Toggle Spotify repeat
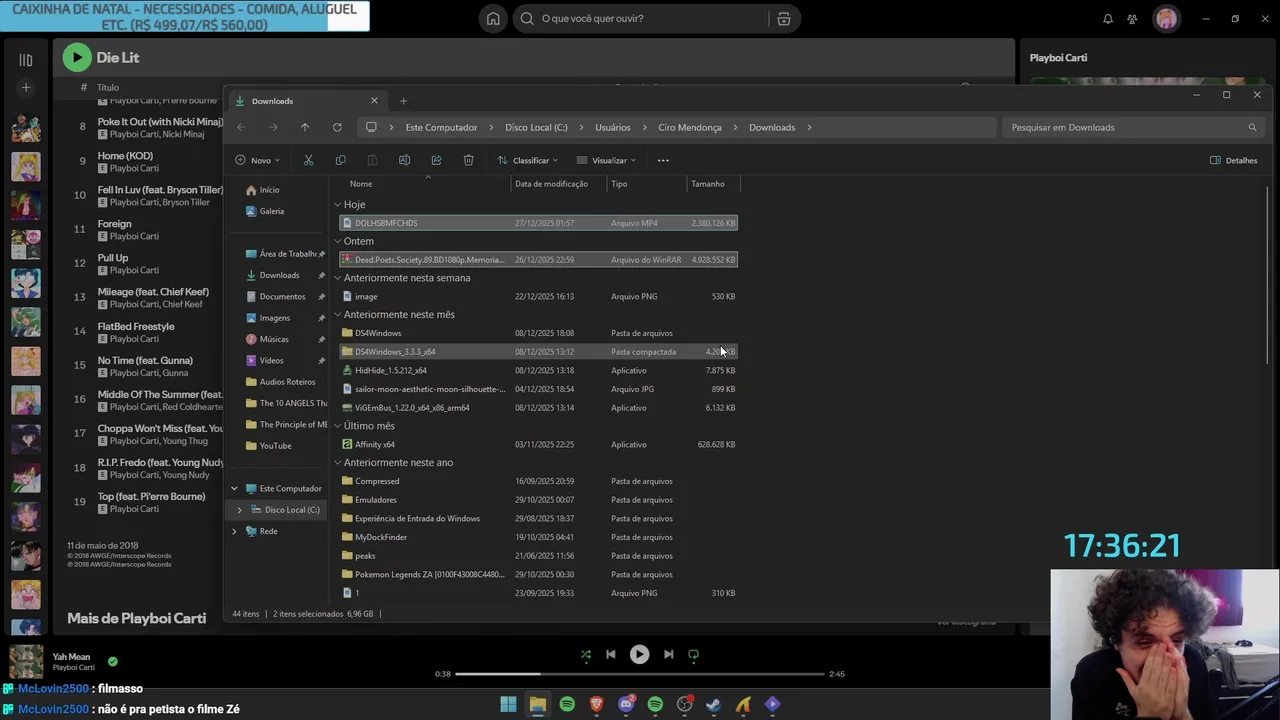1280x720 pixels. click(693, 654)
